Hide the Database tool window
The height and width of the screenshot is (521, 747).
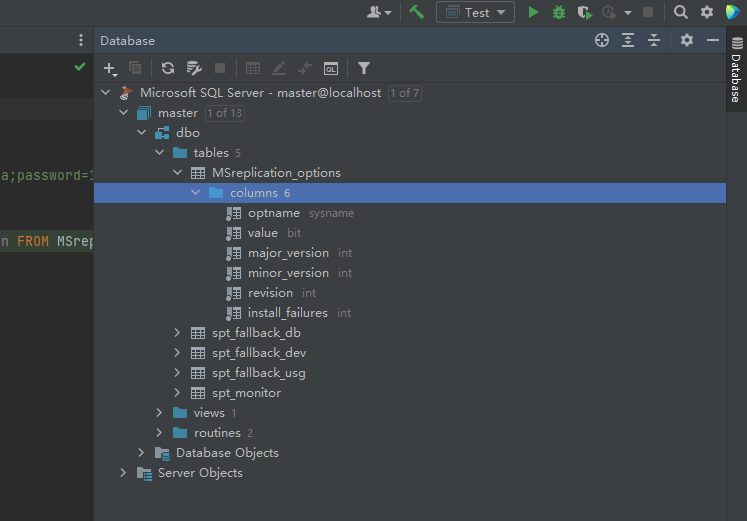[x=713, y=40]
